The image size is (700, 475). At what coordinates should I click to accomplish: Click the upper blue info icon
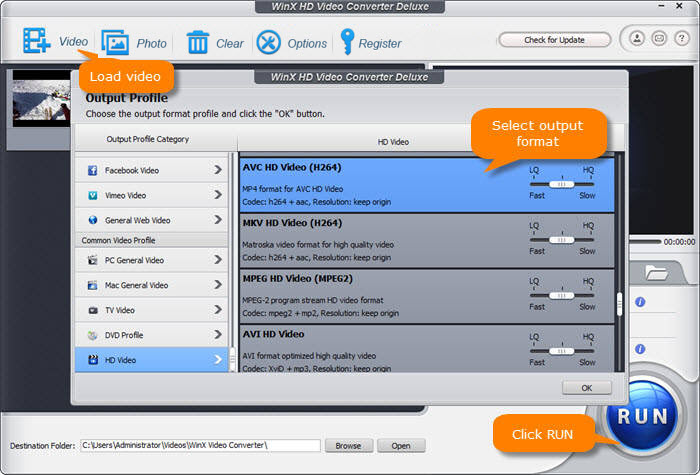pos(640,302)
